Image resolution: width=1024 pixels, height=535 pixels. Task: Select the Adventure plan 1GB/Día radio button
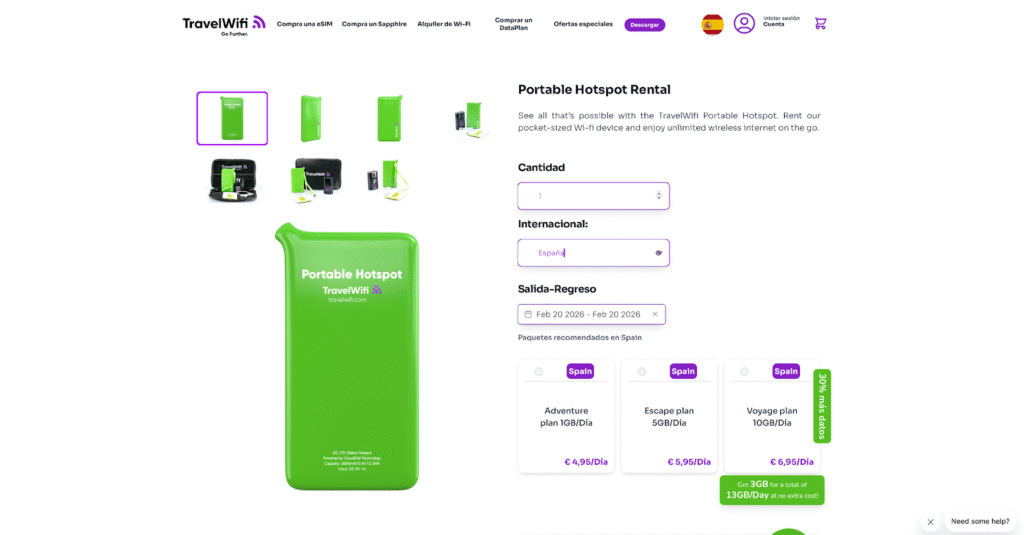click(x=539, y=372)
